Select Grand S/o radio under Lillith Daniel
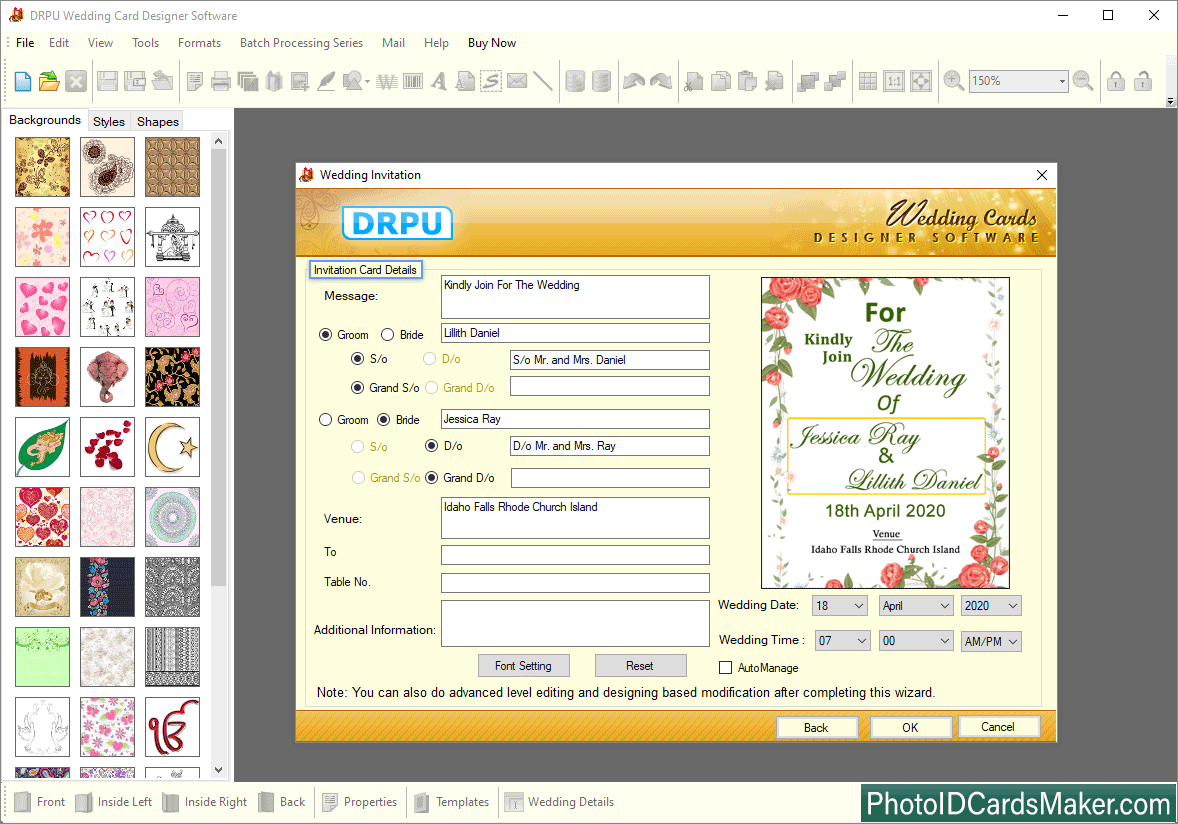The height and width of the screenshot is (824, 1178). (x=358, y=388)
